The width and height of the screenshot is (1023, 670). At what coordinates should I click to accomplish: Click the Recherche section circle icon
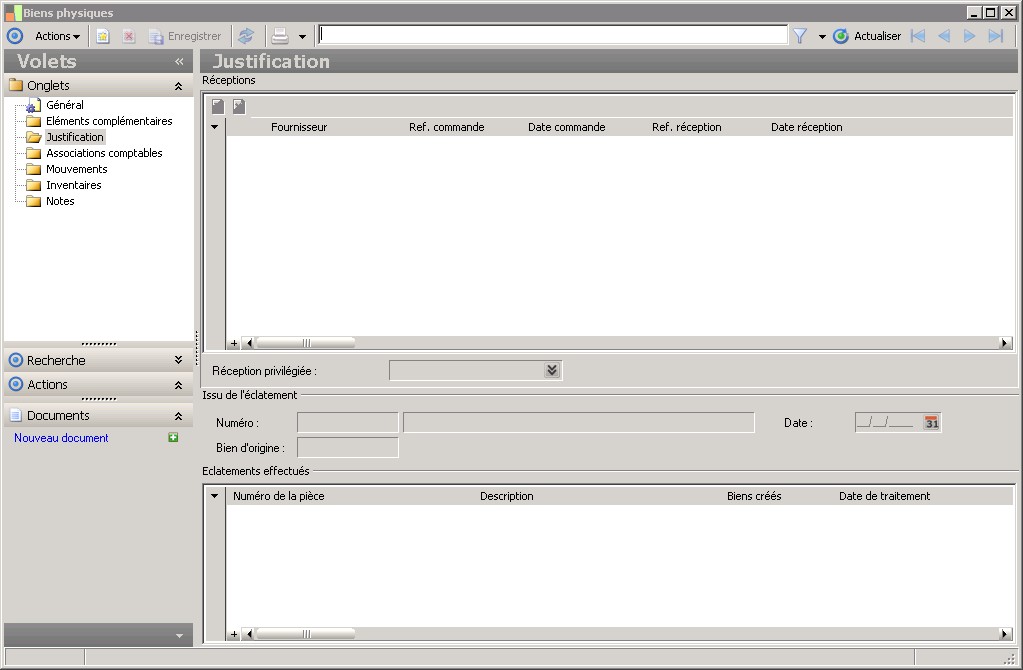point(16,360)
